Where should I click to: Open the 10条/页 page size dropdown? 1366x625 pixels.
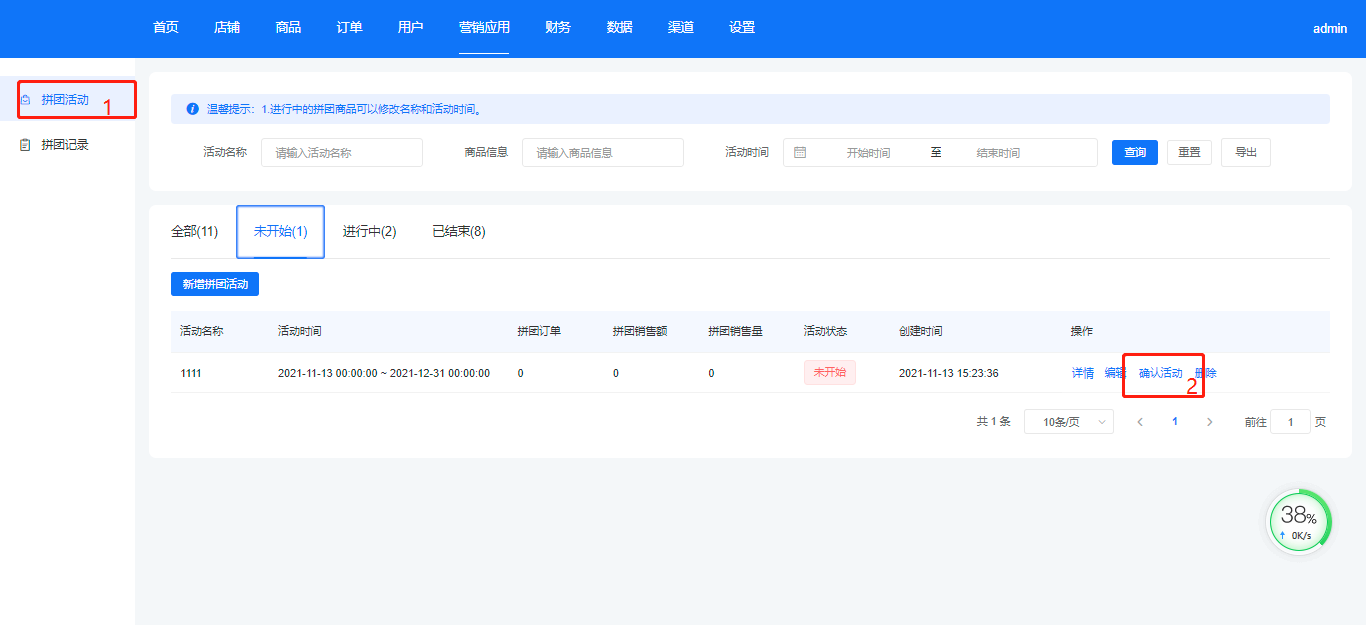click(1068, 422)
